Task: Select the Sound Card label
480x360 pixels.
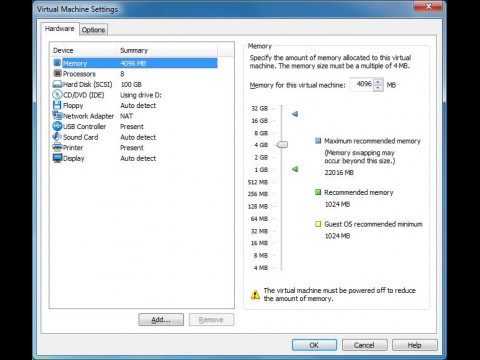Action: [81, 137]
